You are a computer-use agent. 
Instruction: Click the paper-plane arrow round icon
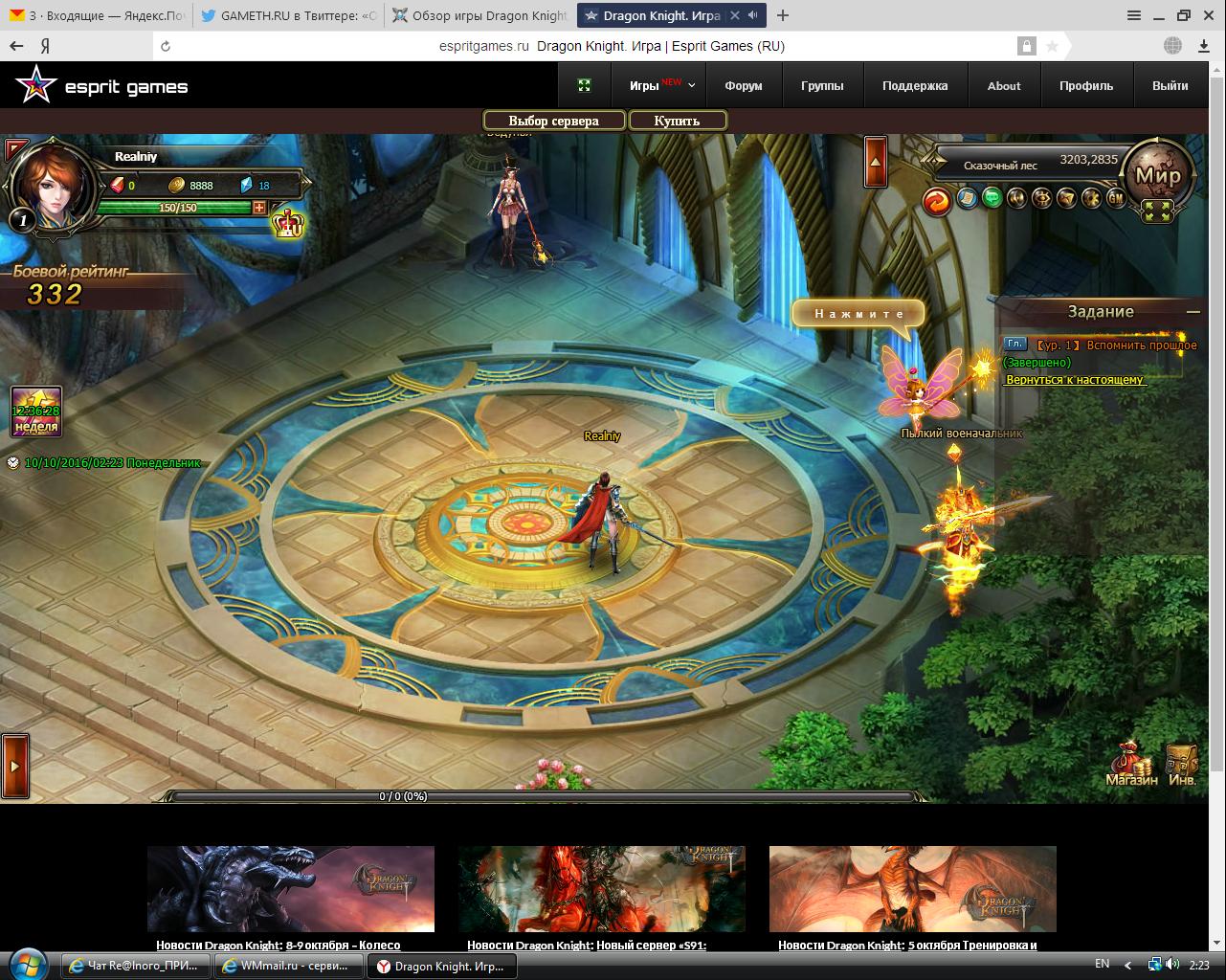coord(1066,198)
